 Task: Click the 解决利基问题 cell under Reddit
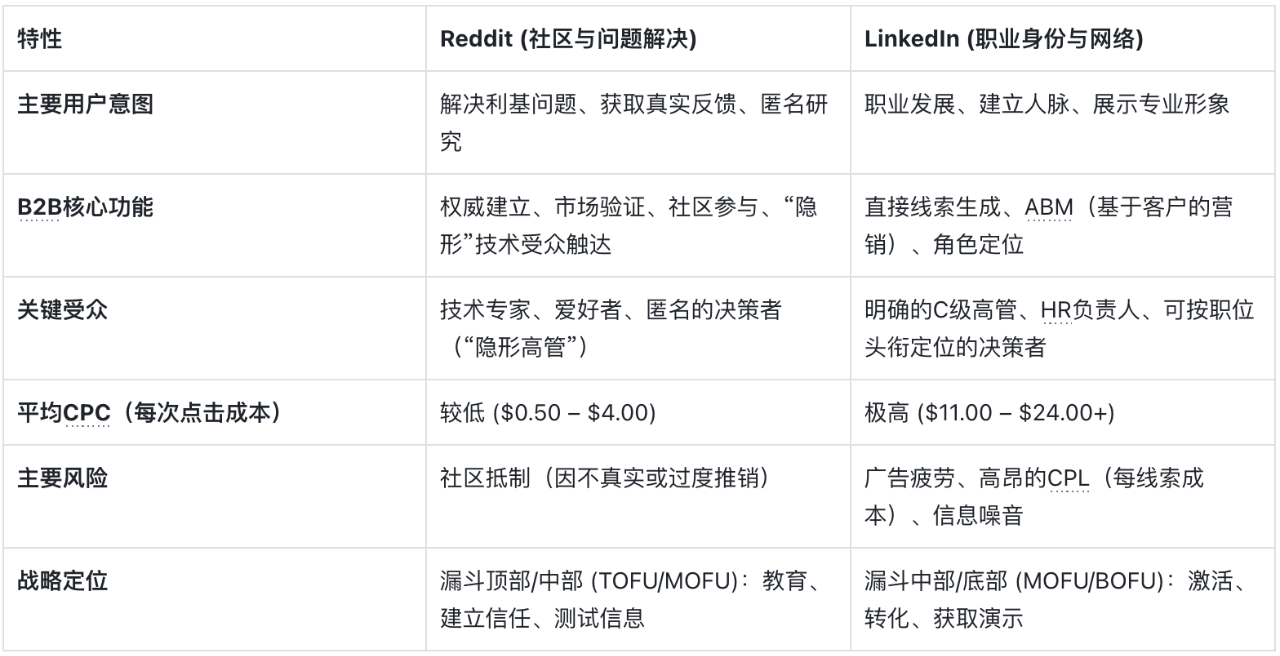[x=634, y=122]
